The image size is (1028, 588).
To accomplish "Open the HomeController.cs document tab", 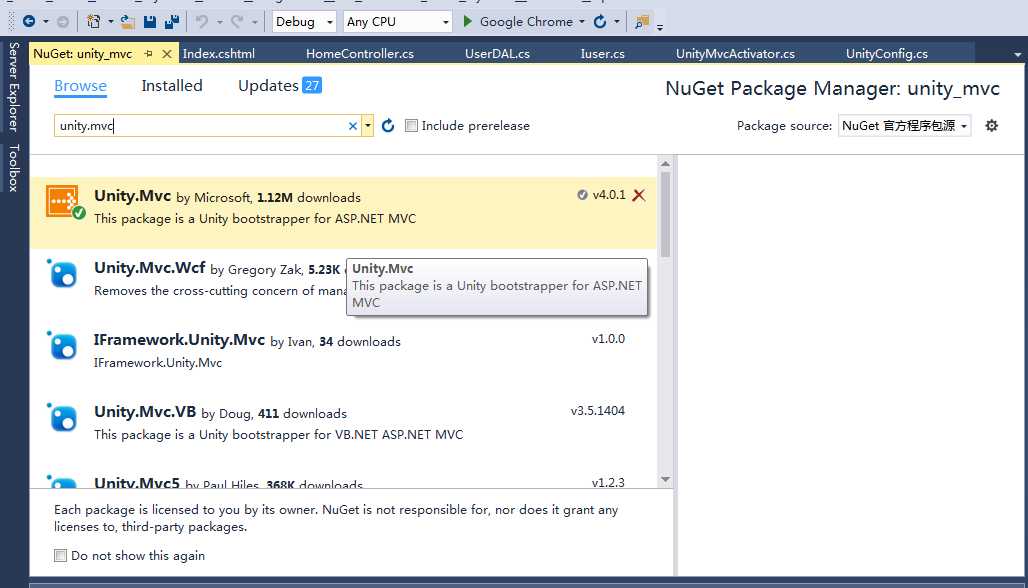I will tap(360, 54).
